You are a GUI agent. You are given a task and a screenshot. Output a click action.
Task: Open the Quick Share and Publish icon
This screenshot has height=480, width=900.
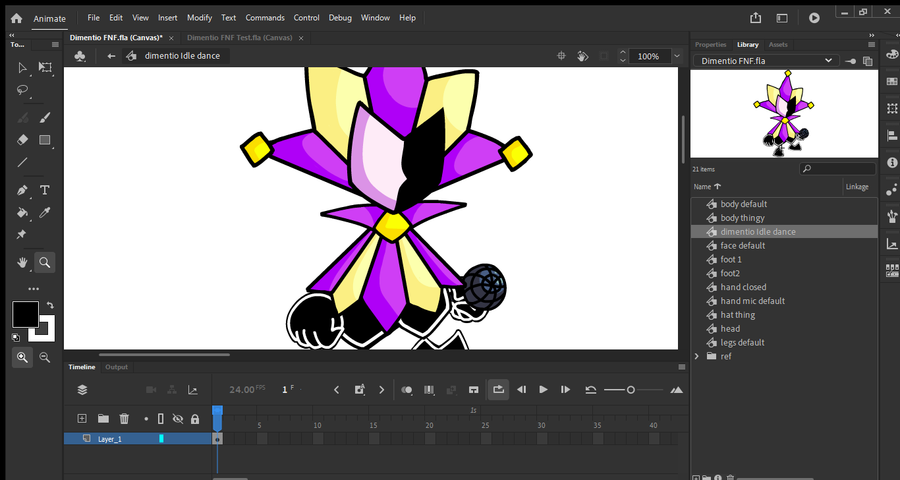click(x=756, y=18)
